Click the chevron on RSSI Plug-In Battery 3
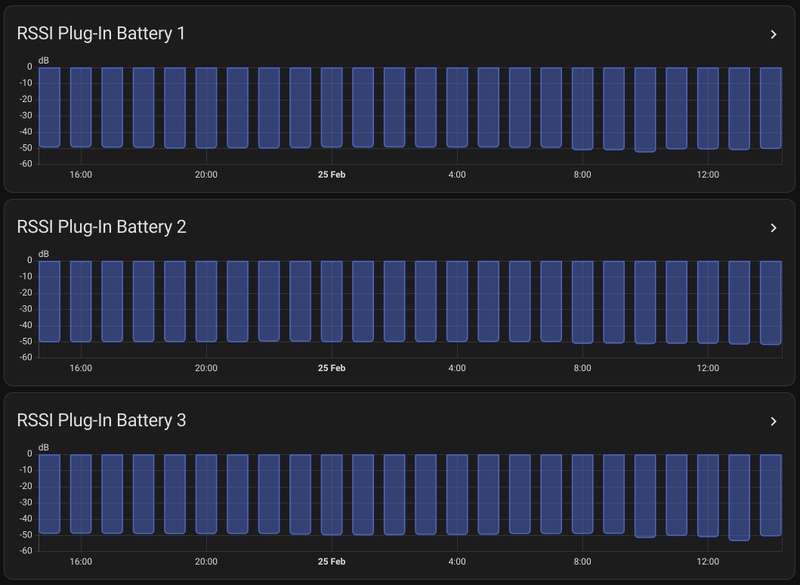The width and height of the screenshot is (800, 585). [x=773, y=421]
